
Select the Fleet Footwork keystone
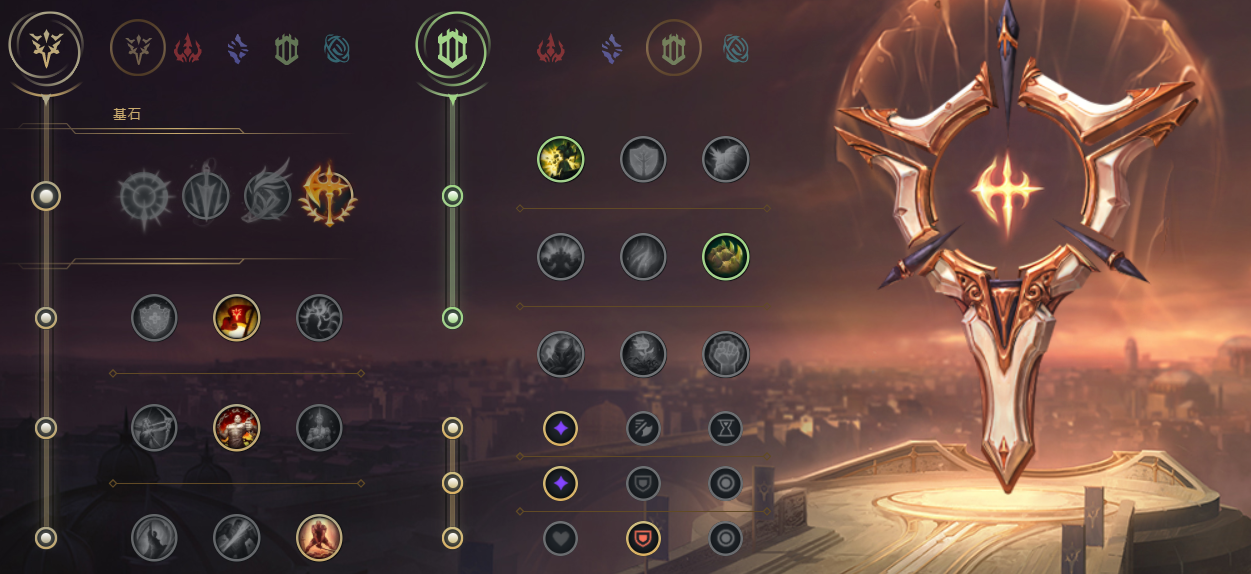click(268, 197)
